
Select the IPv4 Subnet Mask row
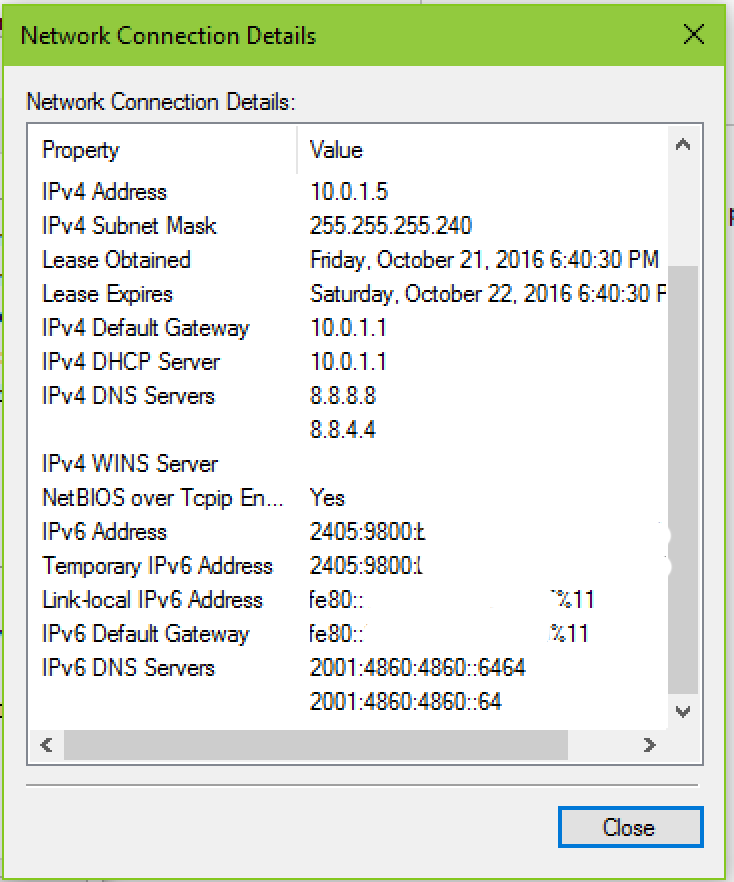pos(349,226)
